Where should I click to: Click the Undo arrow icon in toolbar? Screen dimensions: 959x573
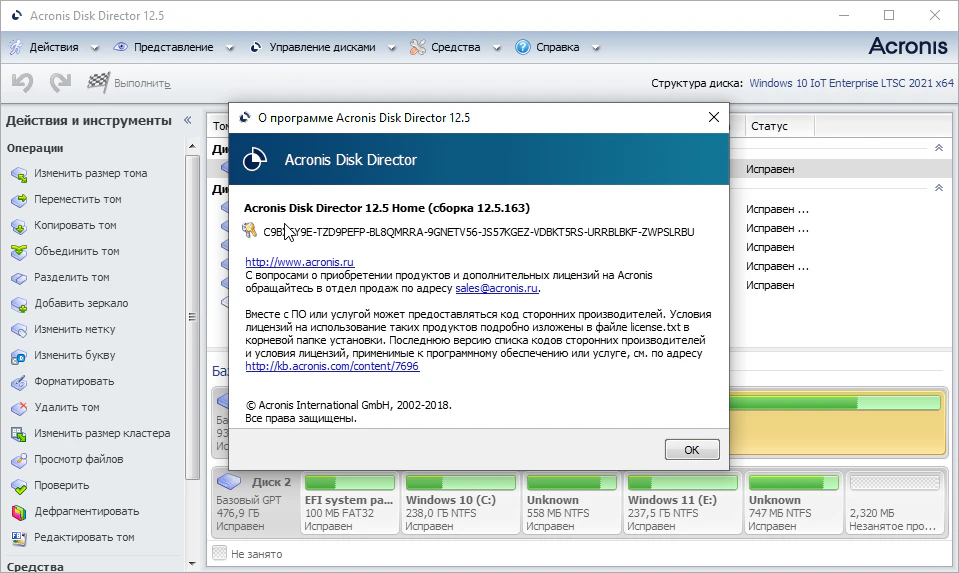pyautogui.click(x=22, y=83)
